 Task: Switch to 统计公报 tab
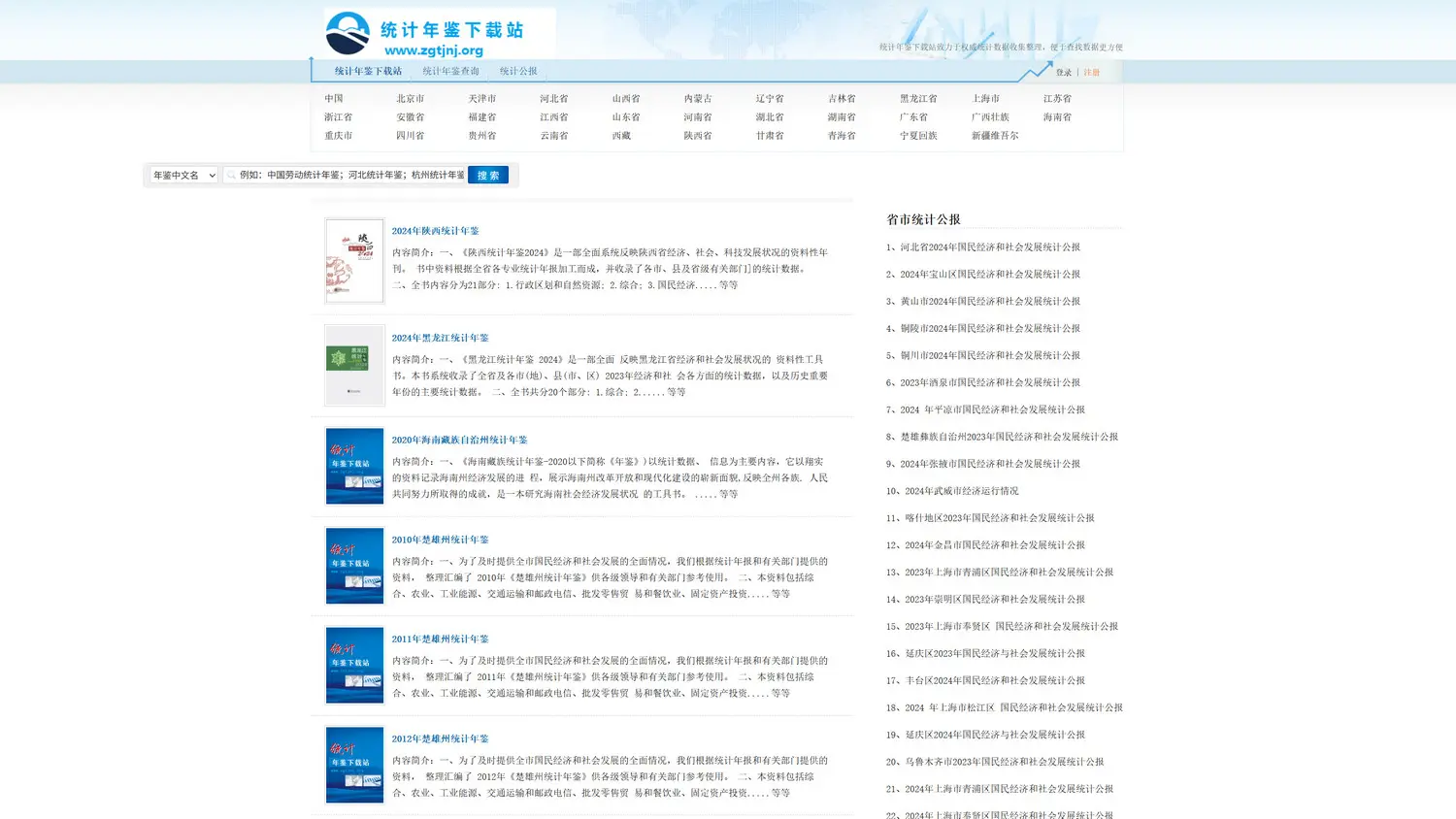click(x=518, y=71)
